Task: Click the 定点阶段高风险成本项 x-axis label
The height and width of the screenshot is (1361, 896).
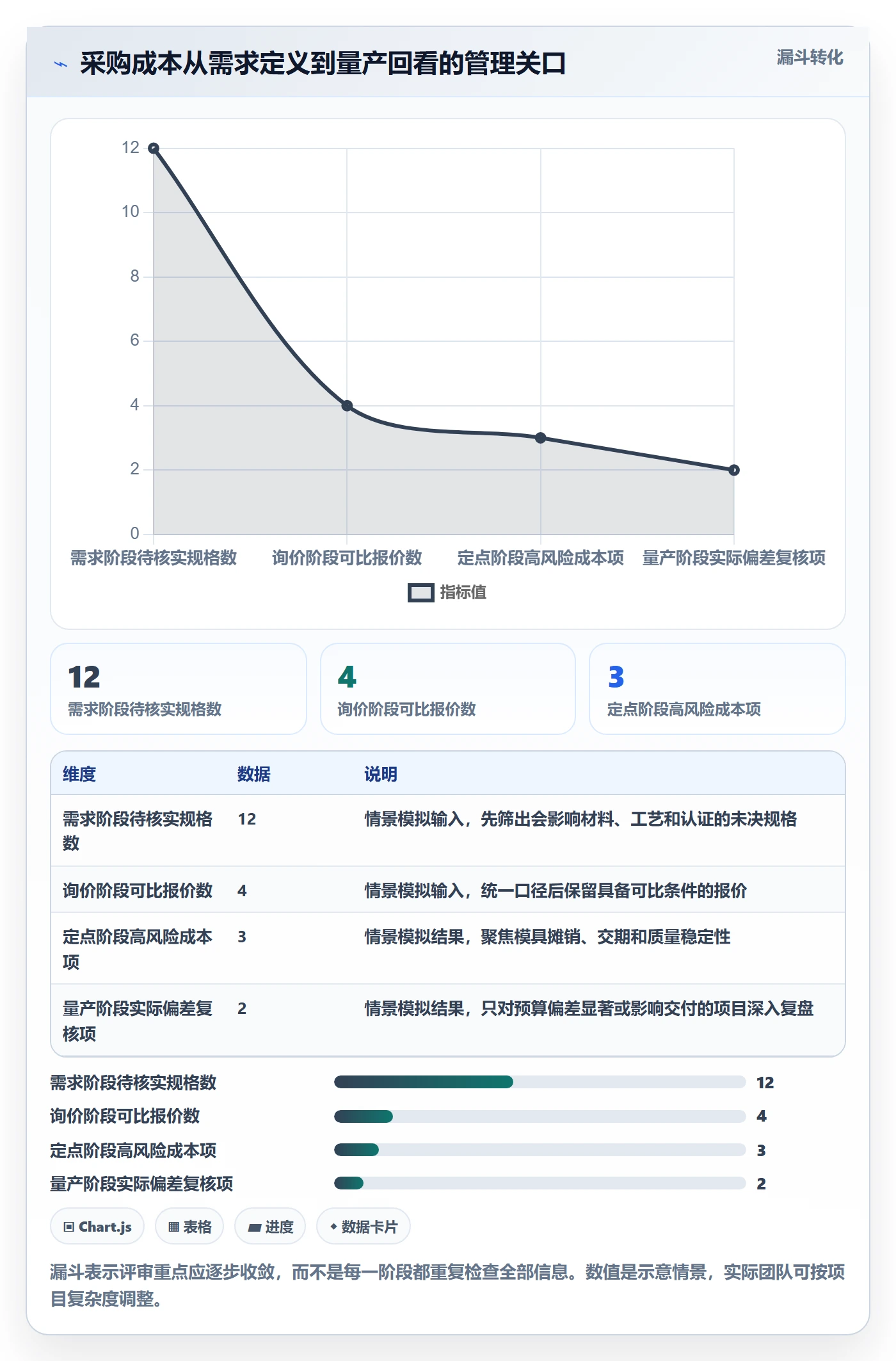Action: tap(541, 558)
